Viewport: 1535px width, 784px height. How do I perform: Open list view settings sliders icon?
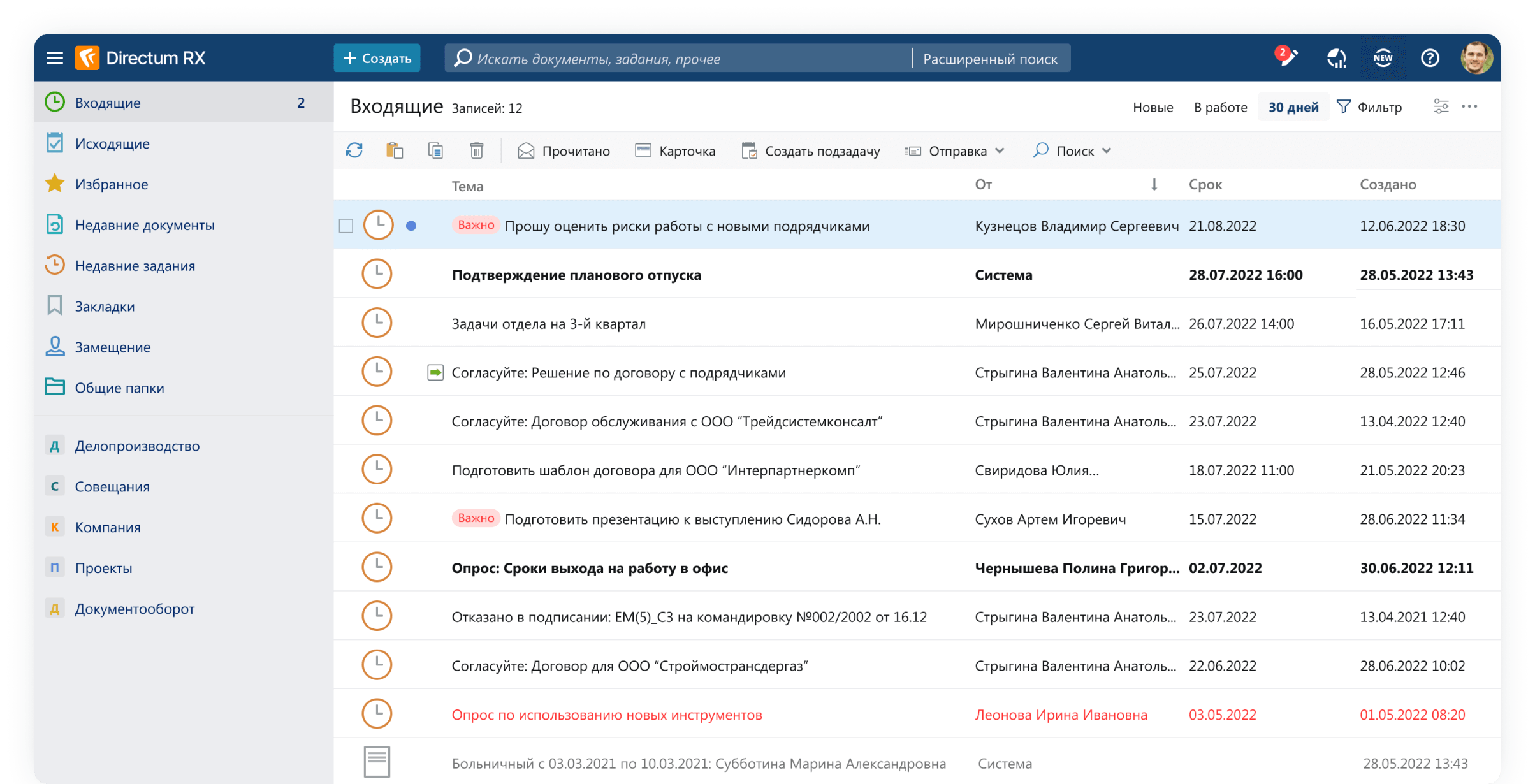tap(1441, 106)
